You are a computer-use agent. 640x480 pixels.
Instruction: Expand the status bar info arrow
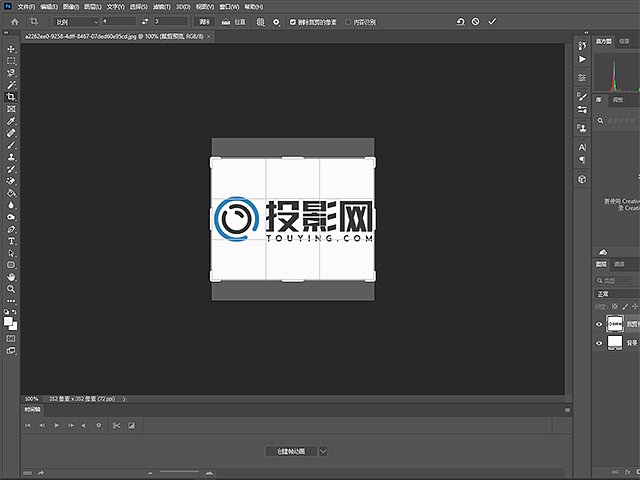tap(124, 399)
